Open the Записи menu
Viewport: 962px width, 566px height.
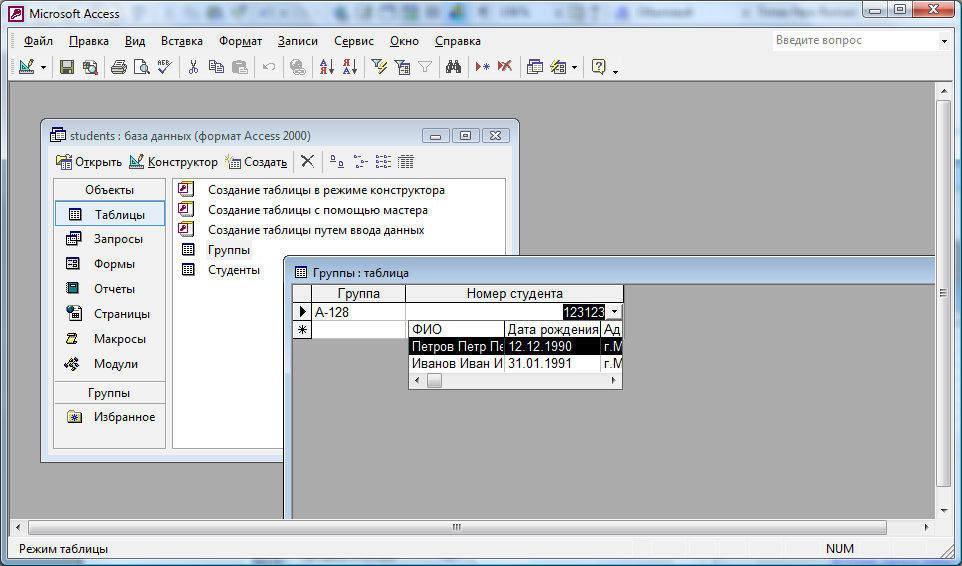pos(298,41)
